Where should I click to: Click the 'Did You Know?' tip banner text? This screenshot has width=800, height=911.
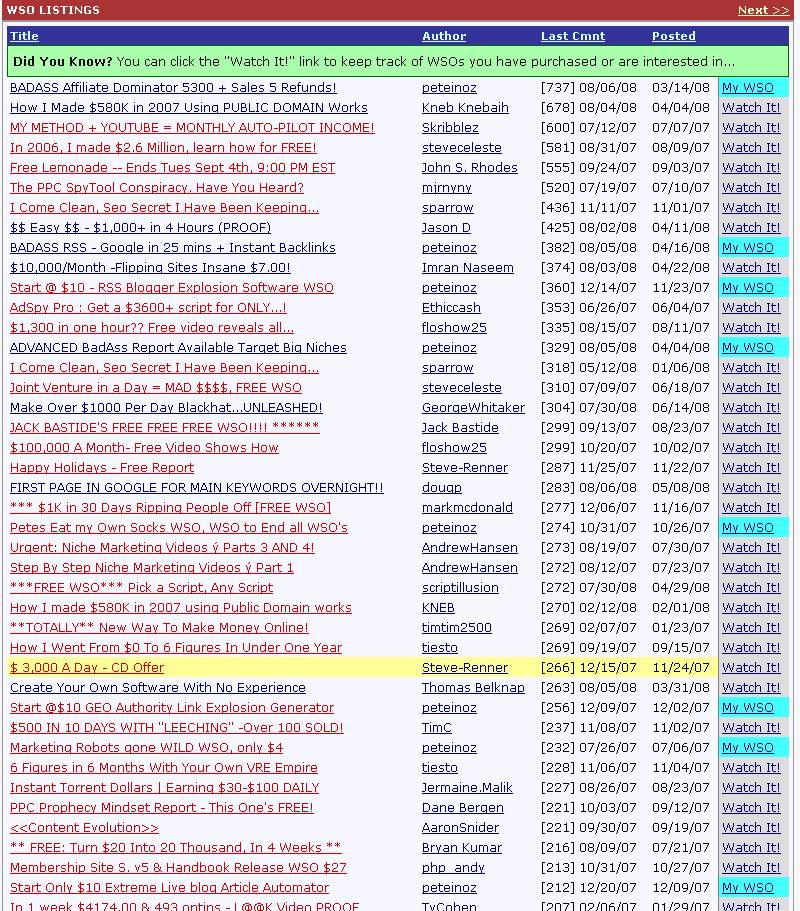374,62
